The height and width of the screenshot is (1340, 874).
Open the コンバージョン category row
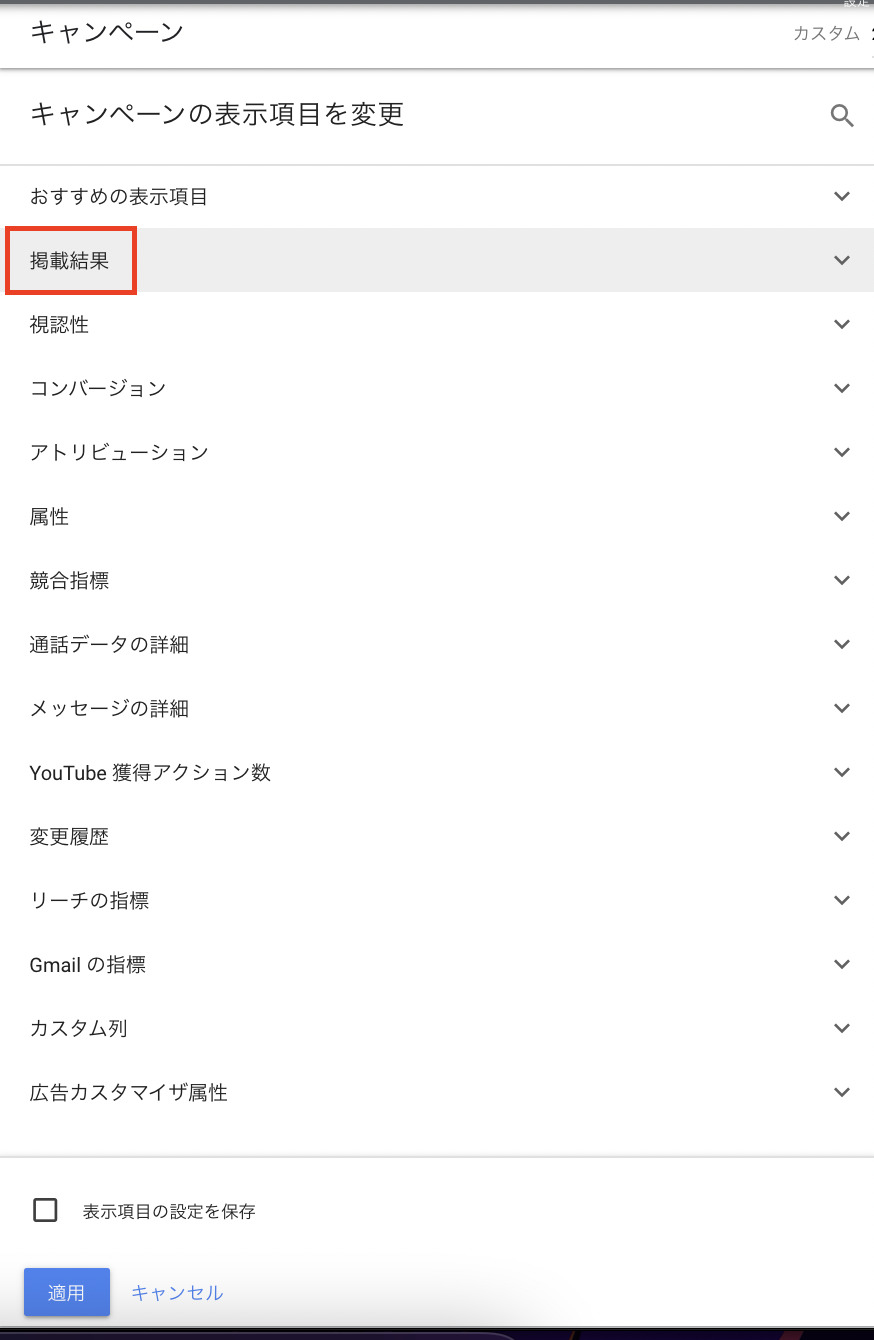tap(98, 388)
